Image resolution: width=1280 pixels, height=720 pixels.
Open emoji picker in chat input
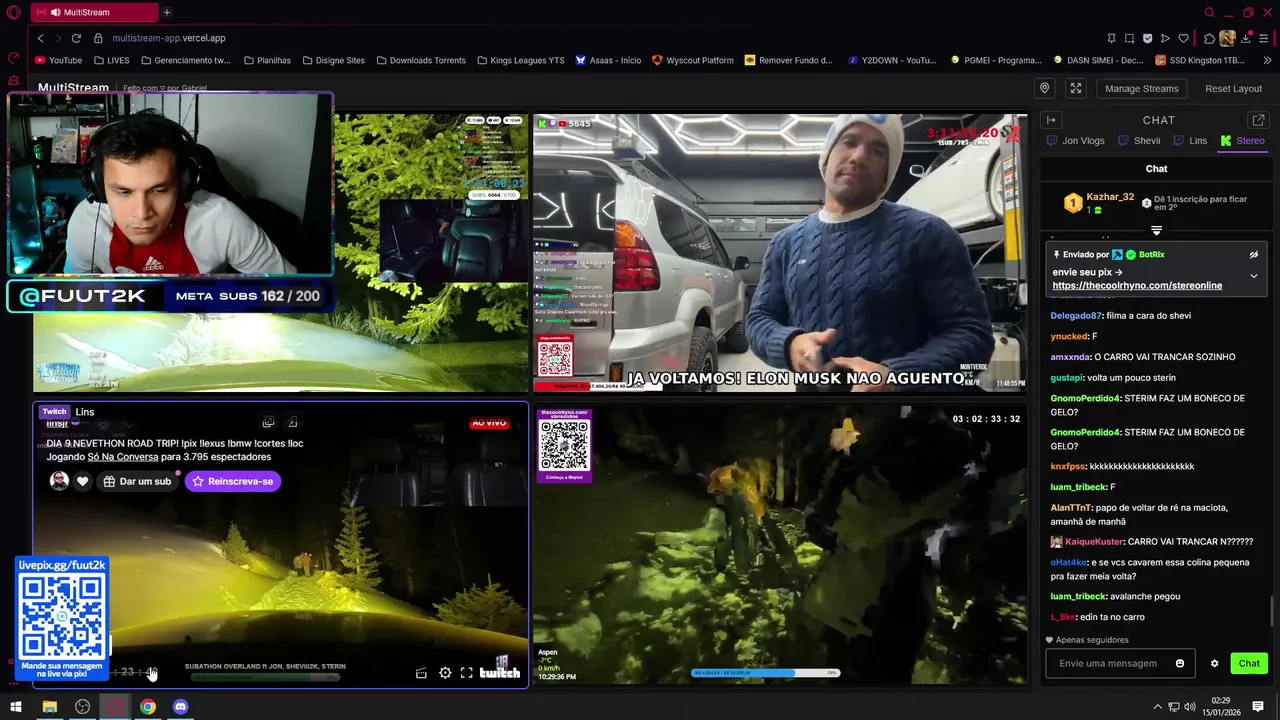click(x=1180, y=663)
